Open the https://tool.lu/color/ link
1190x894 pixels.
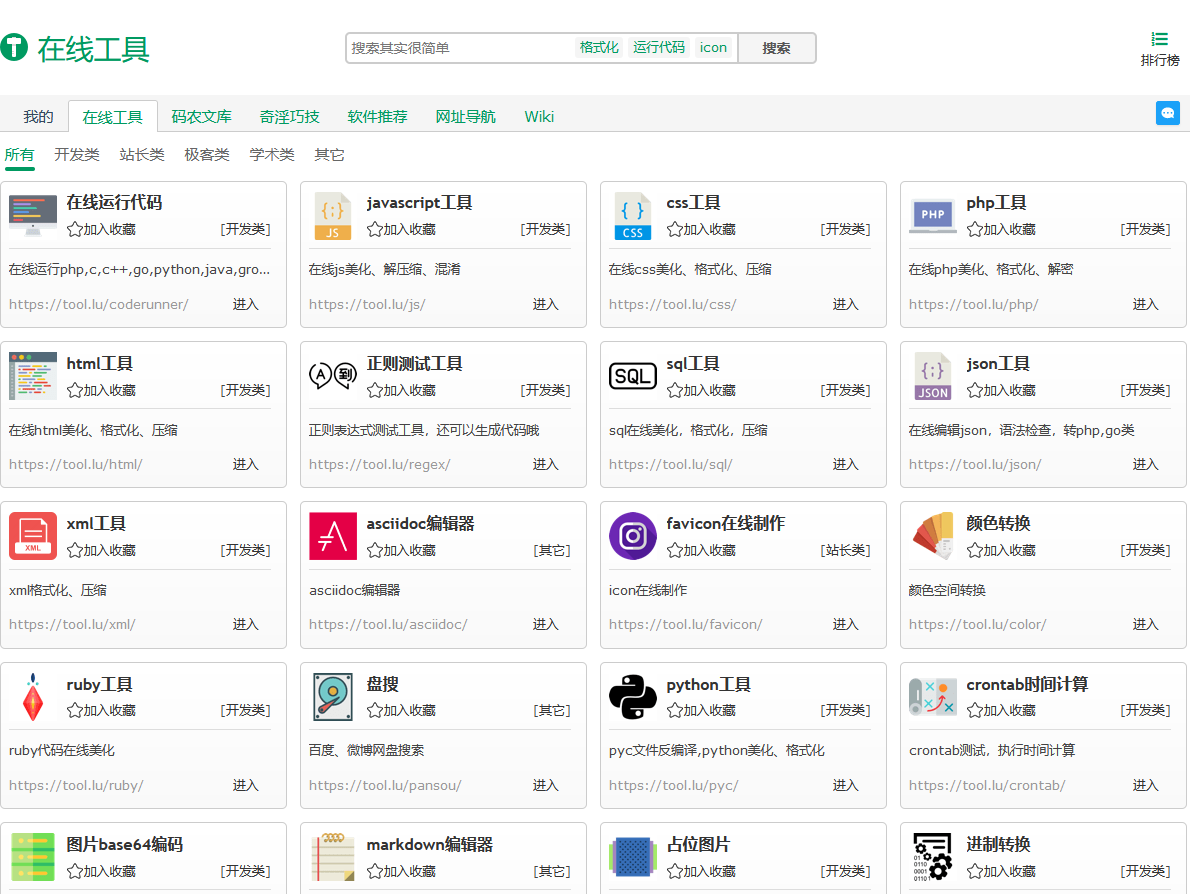[x=978, y=625]
